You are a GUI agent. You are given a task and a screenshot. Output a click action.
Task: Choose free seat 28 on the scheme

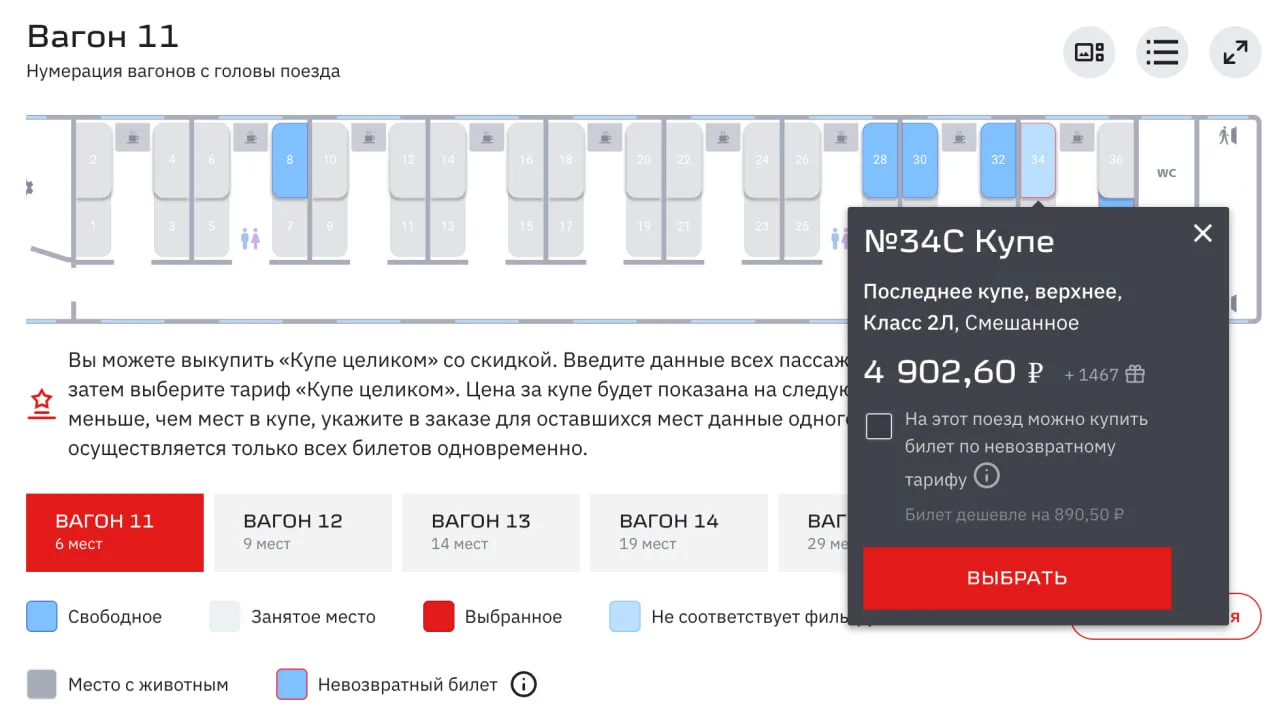880,160
